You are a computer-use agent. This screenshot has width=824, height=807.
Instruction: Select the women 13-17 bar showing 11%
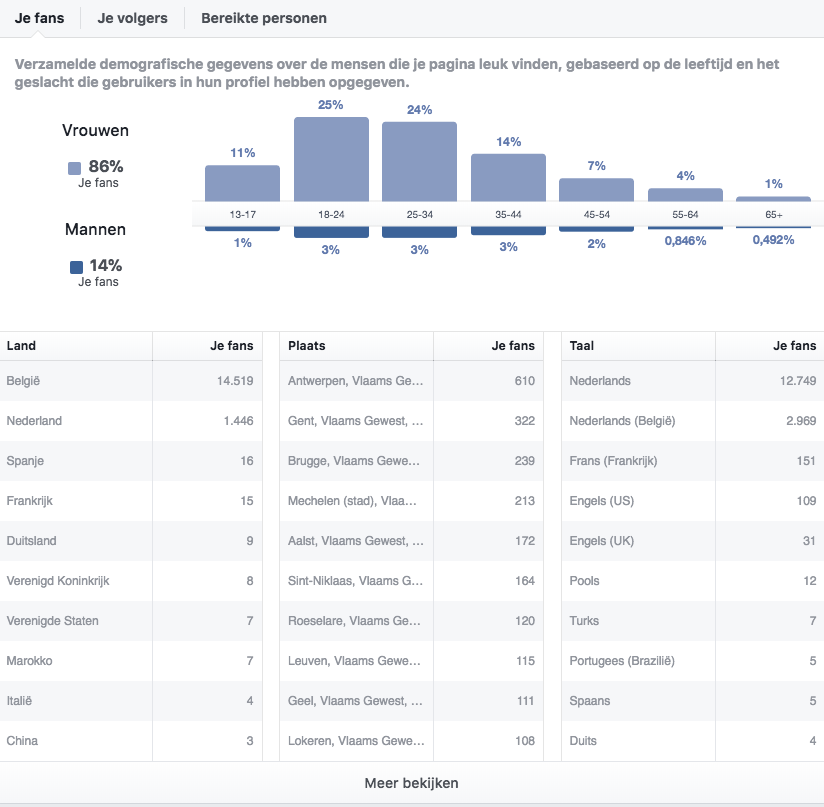242,183
